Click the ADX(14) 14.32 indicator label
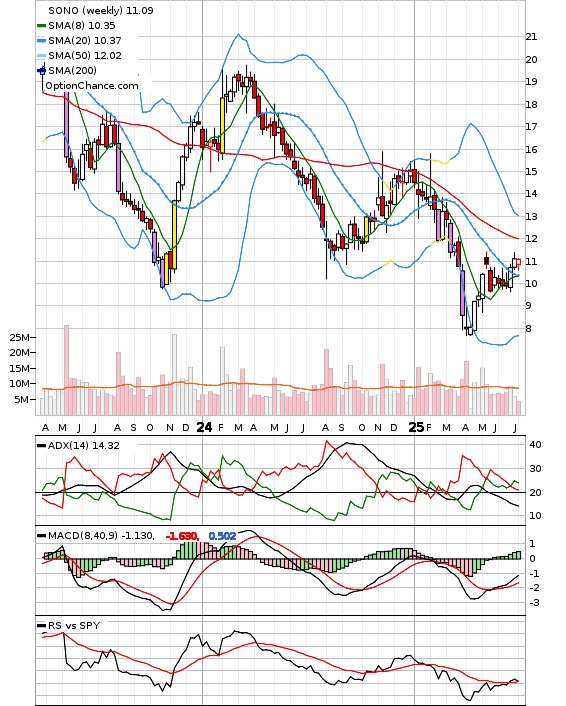Screen dimensions: 566x706 [83, 445]
